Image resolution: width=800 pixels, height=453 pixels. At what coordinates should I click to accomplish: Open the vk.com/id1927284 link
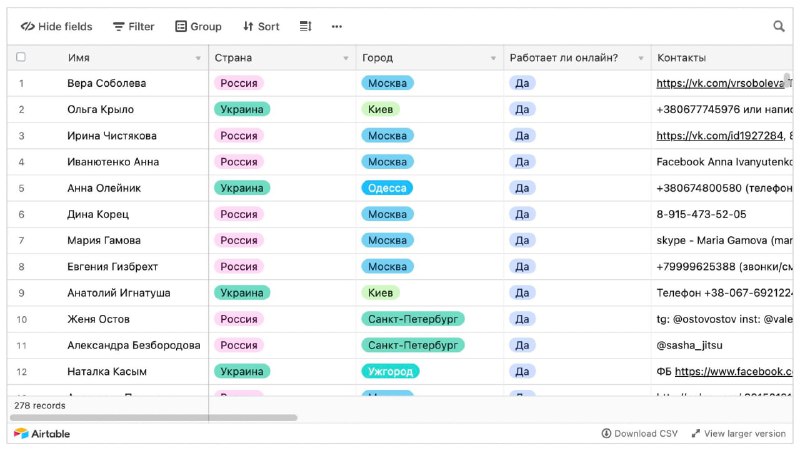tap(719, 136)
